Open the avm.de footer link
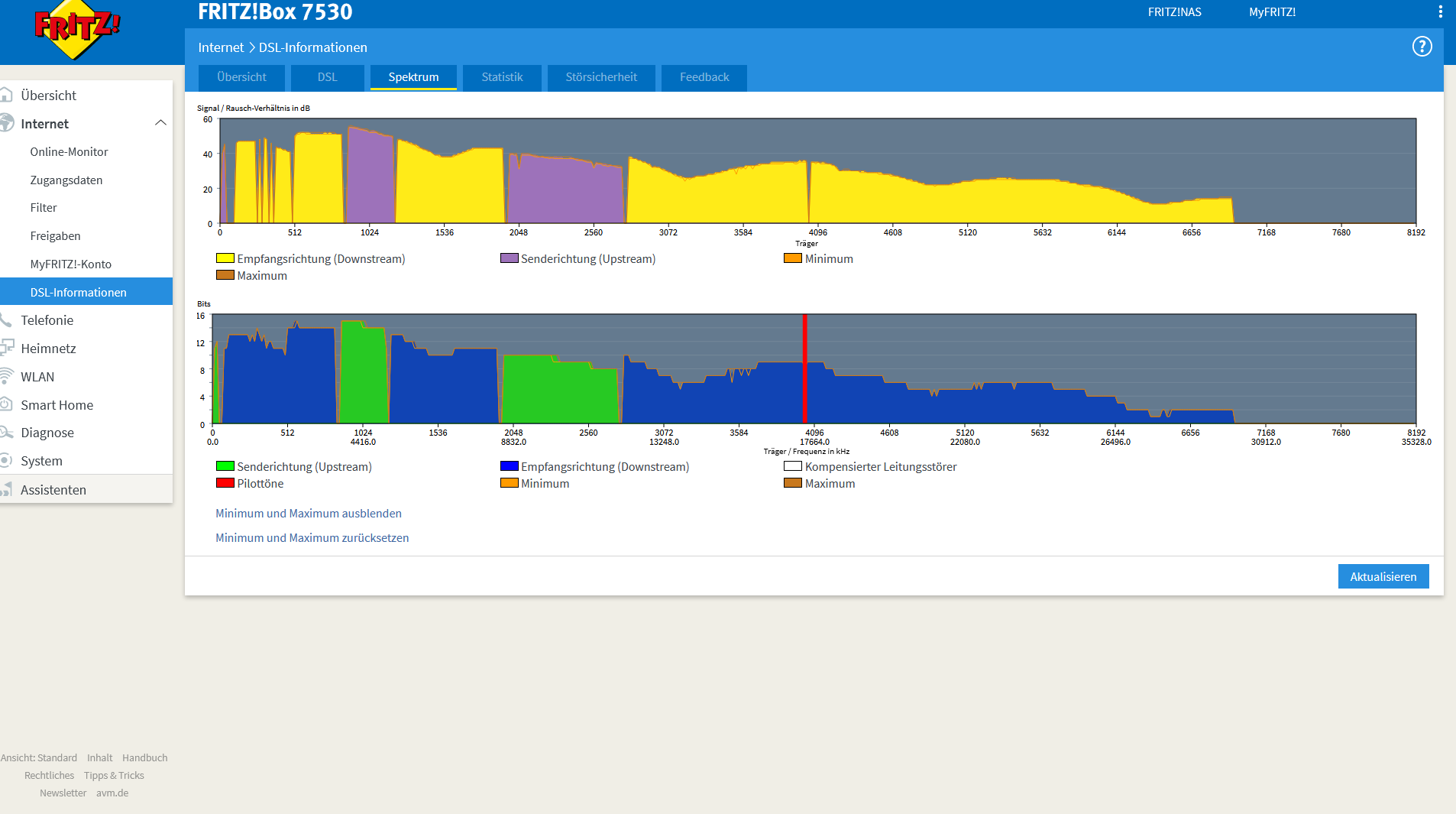This screenshot has width=1456, height=814. click(112, 793)
